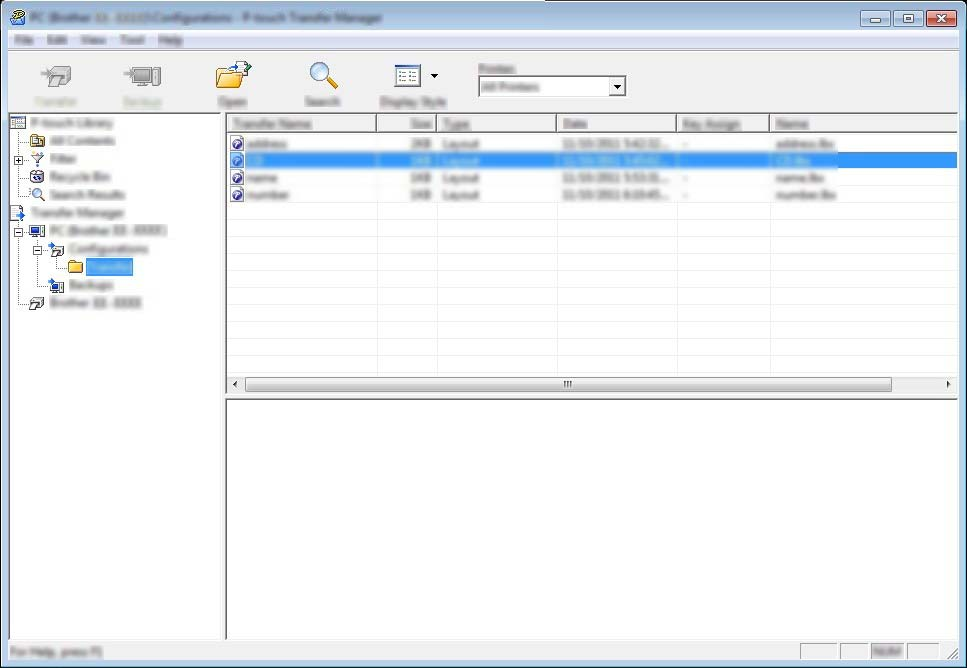Image resolution: width=967 pixels, height=668 pixels.
Task: Click the horizontal scrollbar thumb
Action: [x=568, y=384]
